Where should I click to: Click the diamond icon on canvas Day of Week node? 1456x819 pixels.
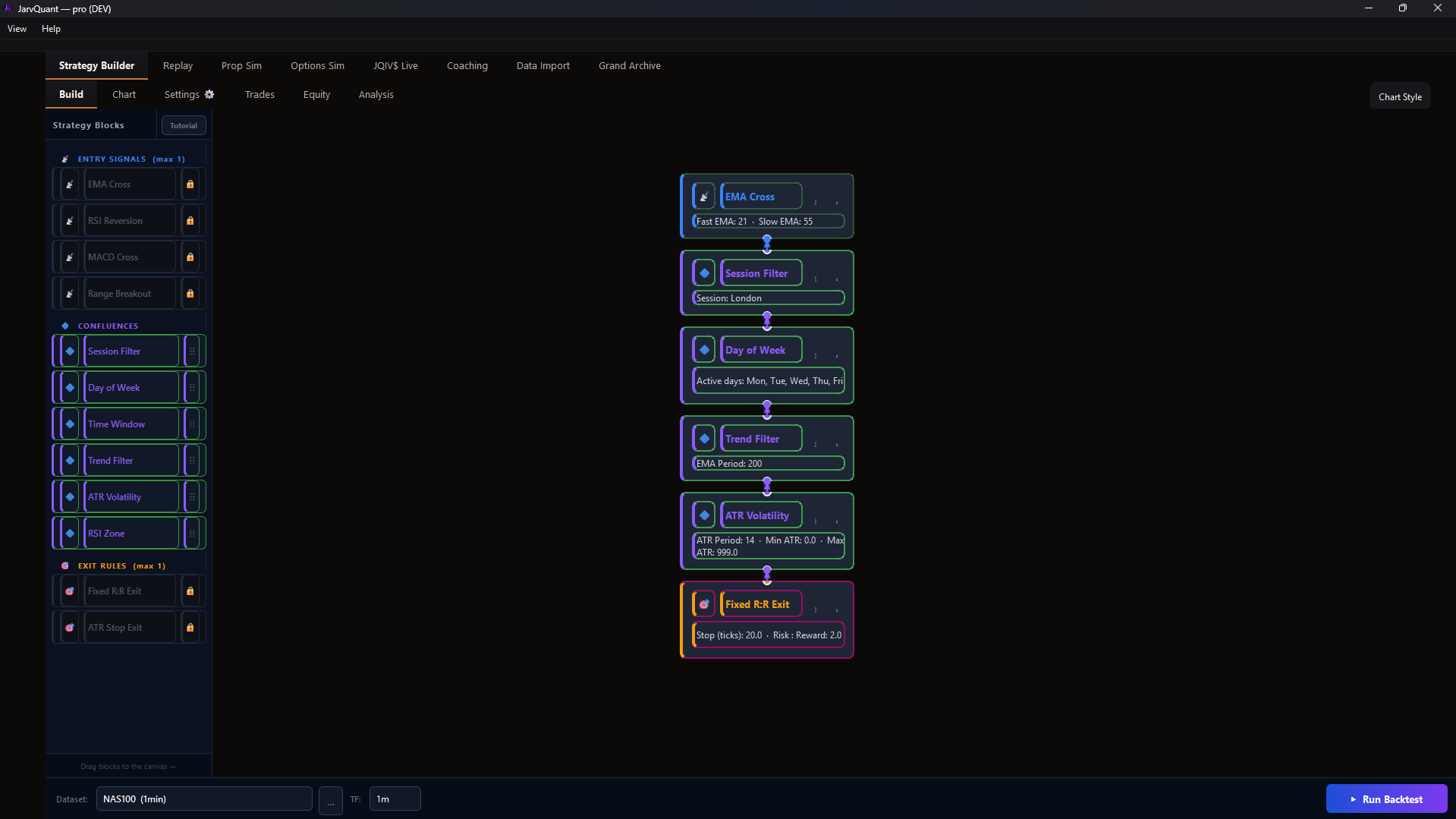coord(704,350)
